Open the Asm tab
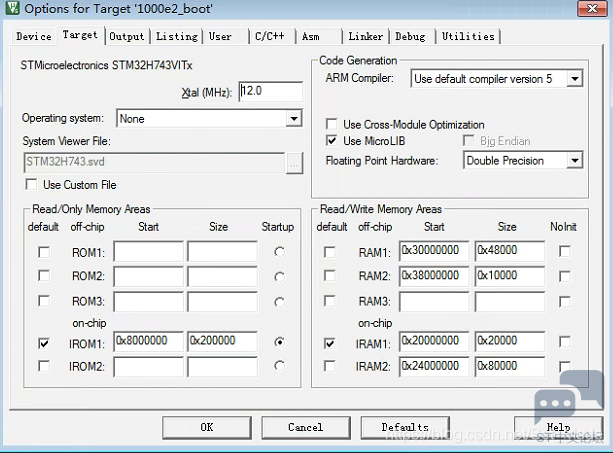 [x=311, y=37]
